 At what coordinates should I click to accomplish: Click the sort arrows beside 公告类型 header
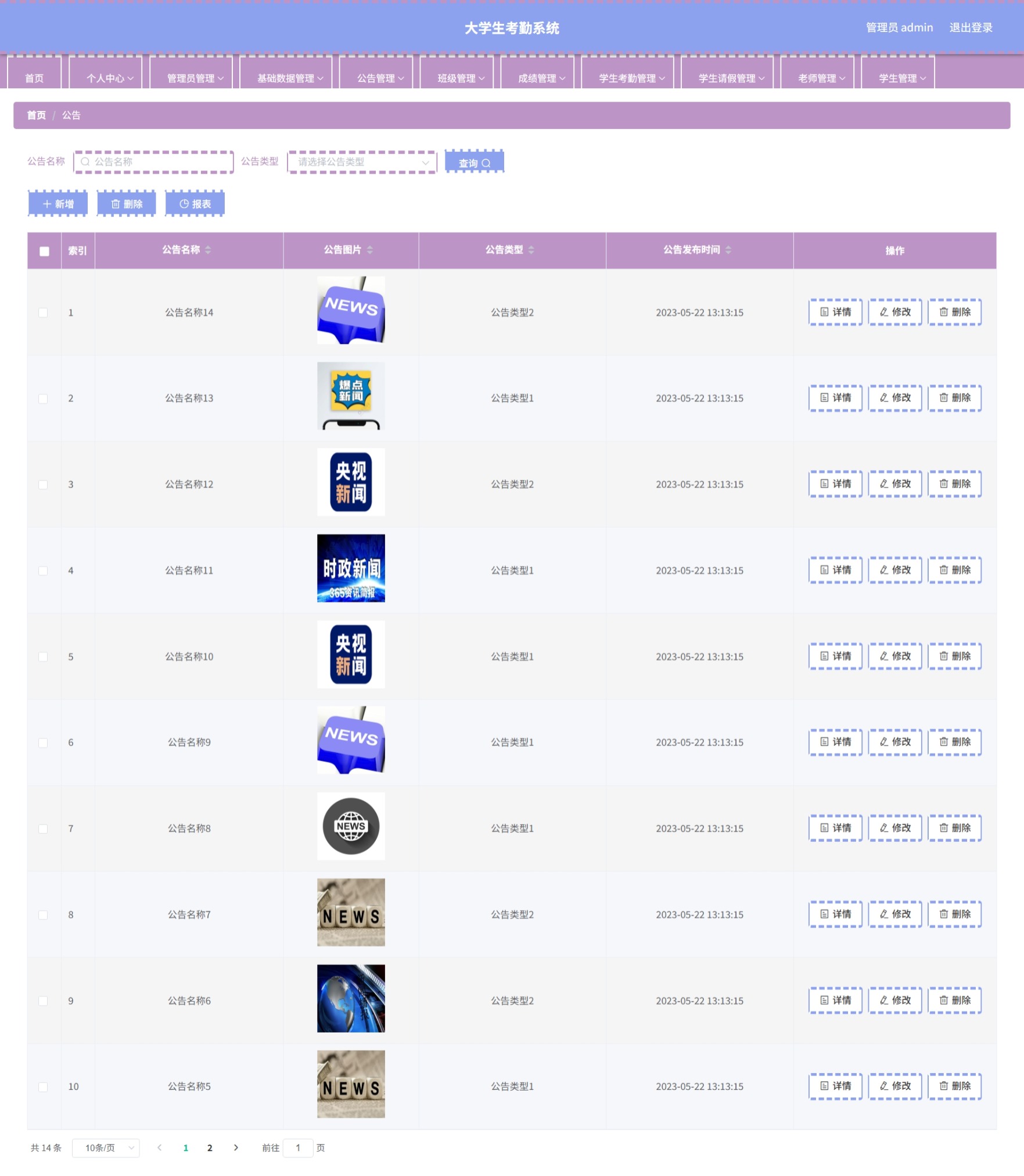531,250
